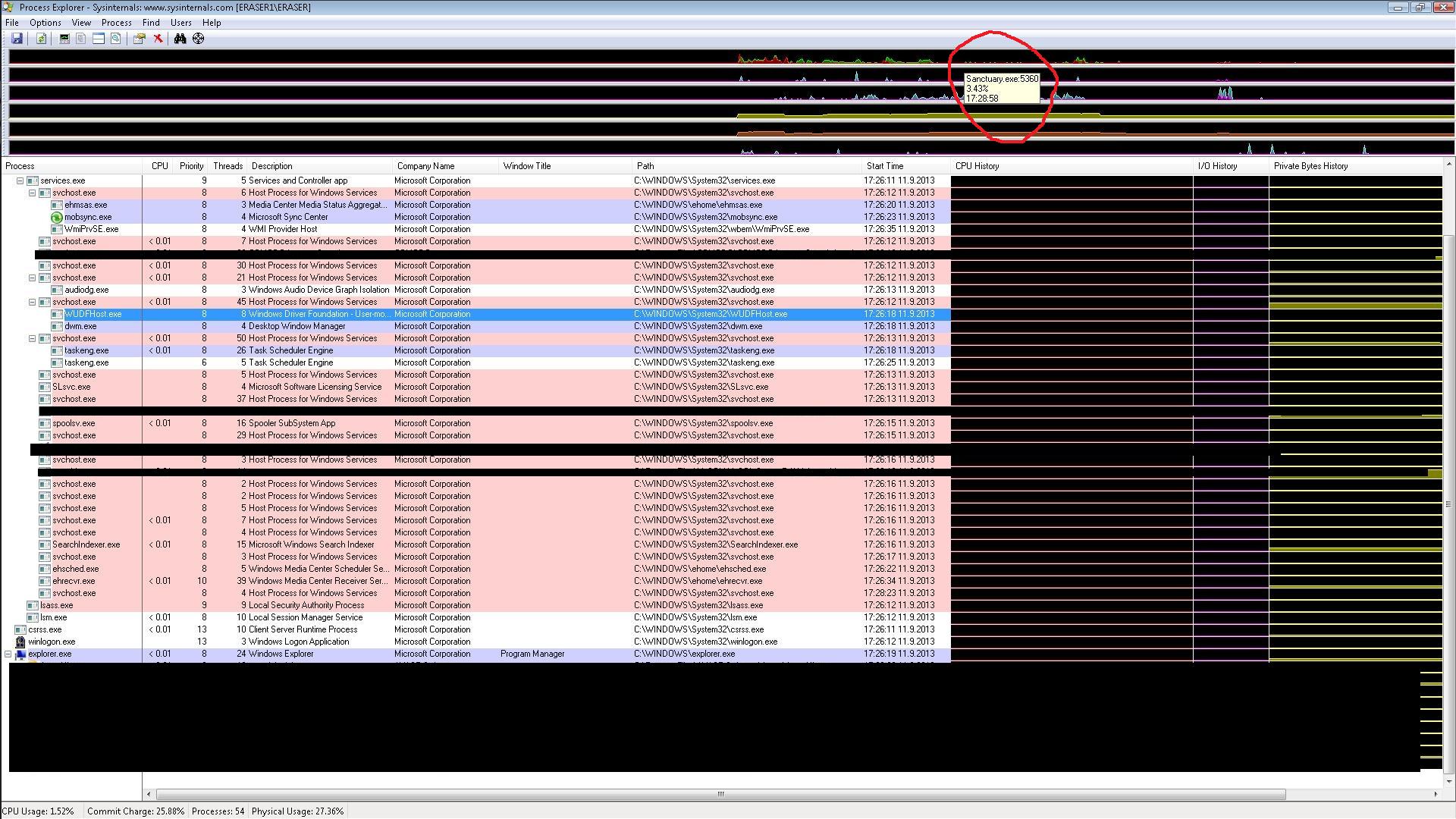Click the Show Process Tree icon
The height and width of the screenshot is (819, 1456).
point(81,39)
